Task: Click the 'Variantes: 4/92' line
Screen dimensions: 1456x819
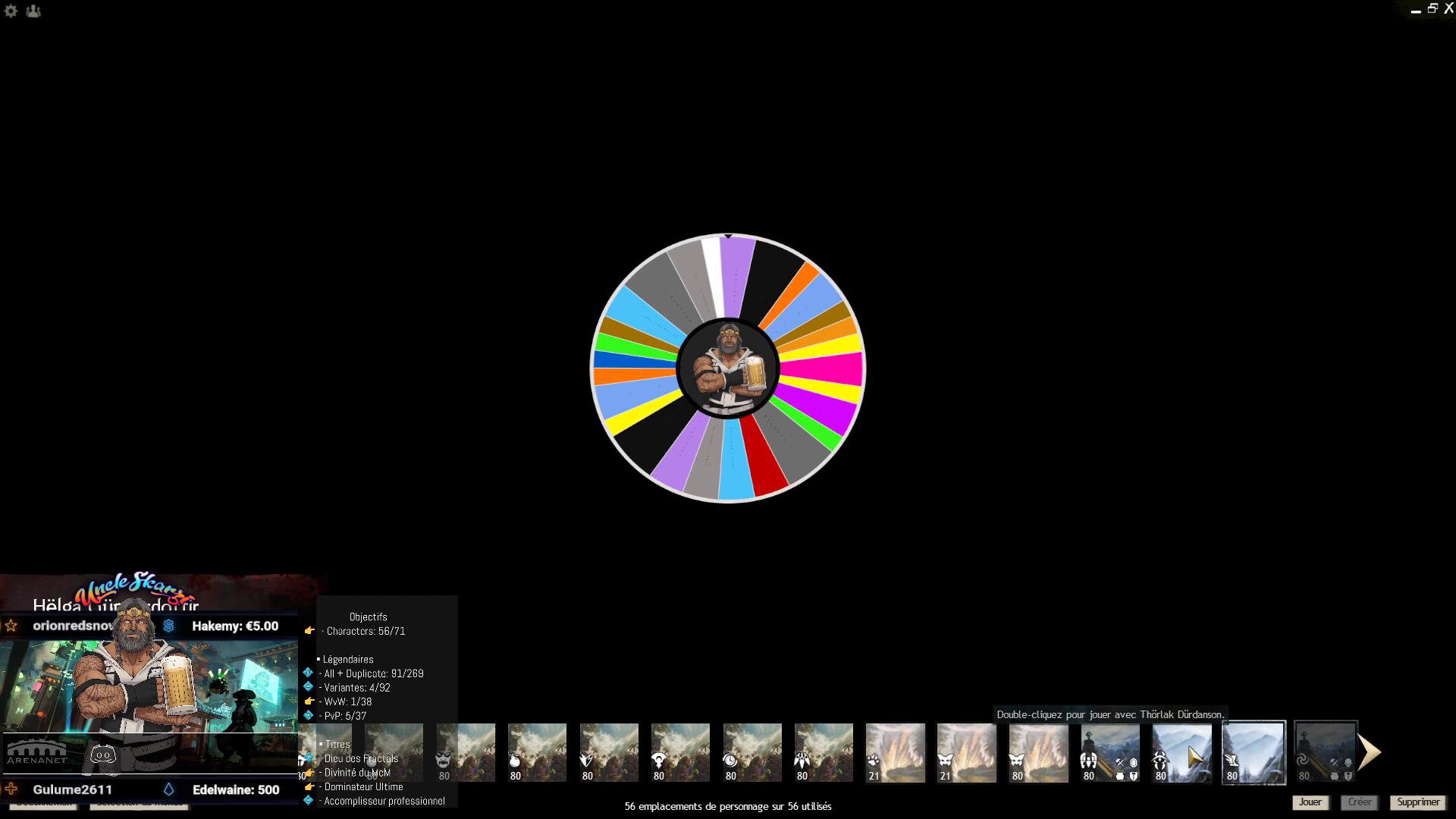Action: coord(355,688)
